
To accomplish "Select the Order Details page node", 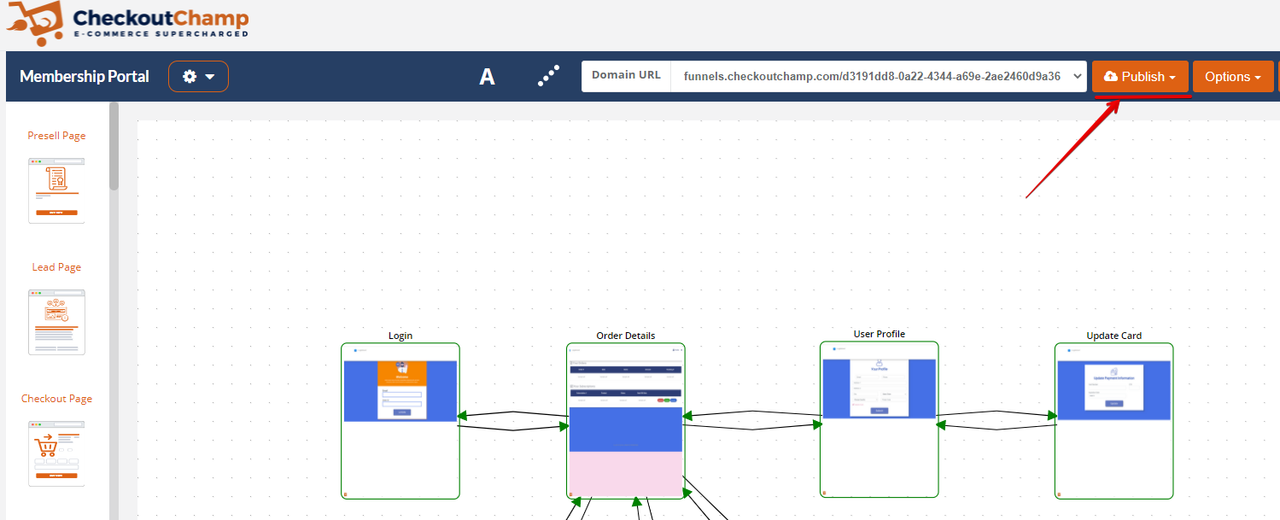I will tap(625, 420).
